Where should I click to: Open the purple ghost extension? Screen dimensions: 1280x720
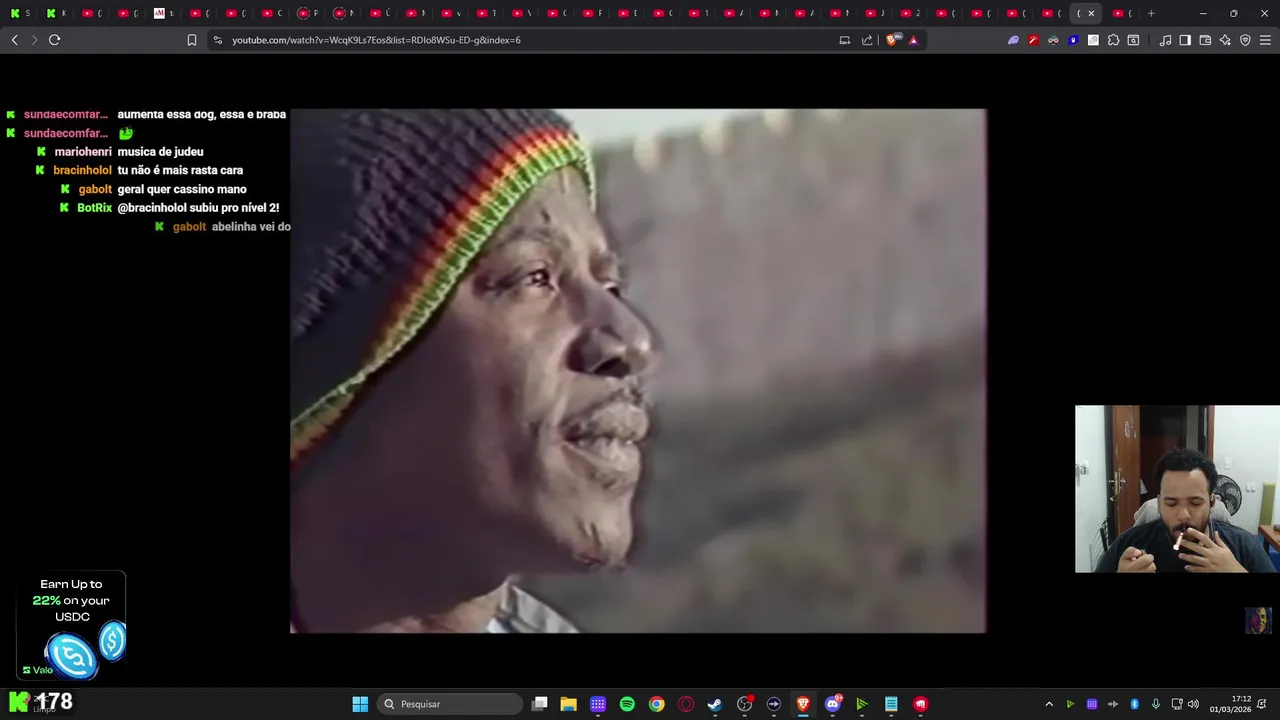click(x=1013, y=40)
